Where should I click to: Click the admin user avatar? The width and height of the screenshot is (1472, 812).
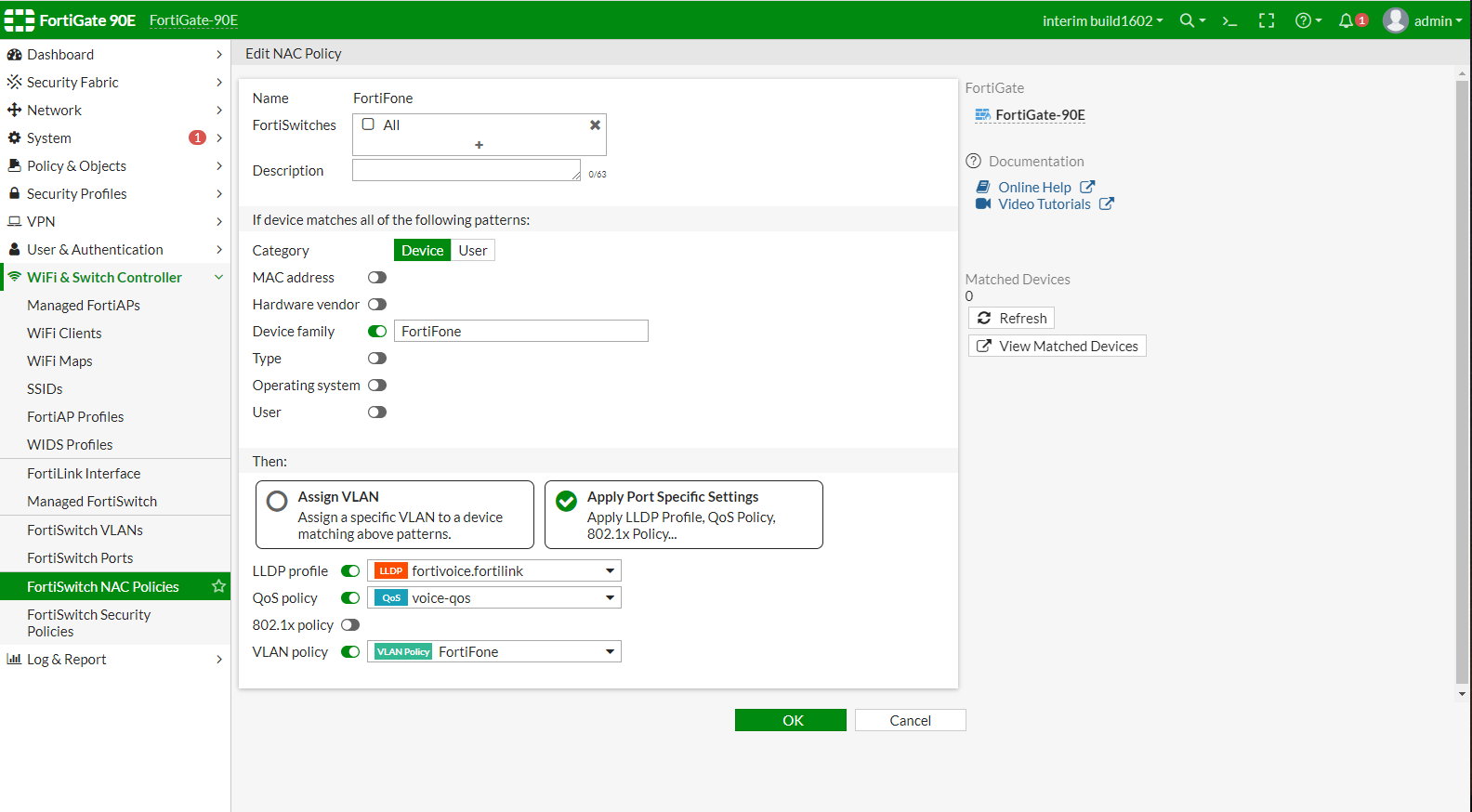coord(1396,20)
